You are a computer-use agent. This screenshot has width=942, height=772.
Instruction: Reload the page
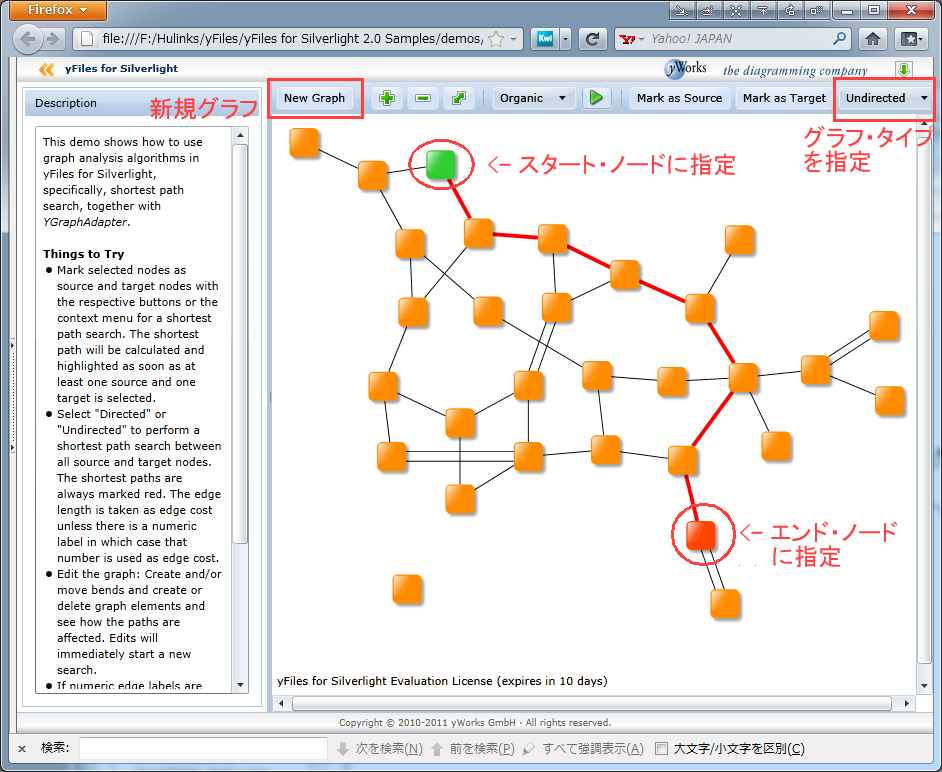click(592, 39)
